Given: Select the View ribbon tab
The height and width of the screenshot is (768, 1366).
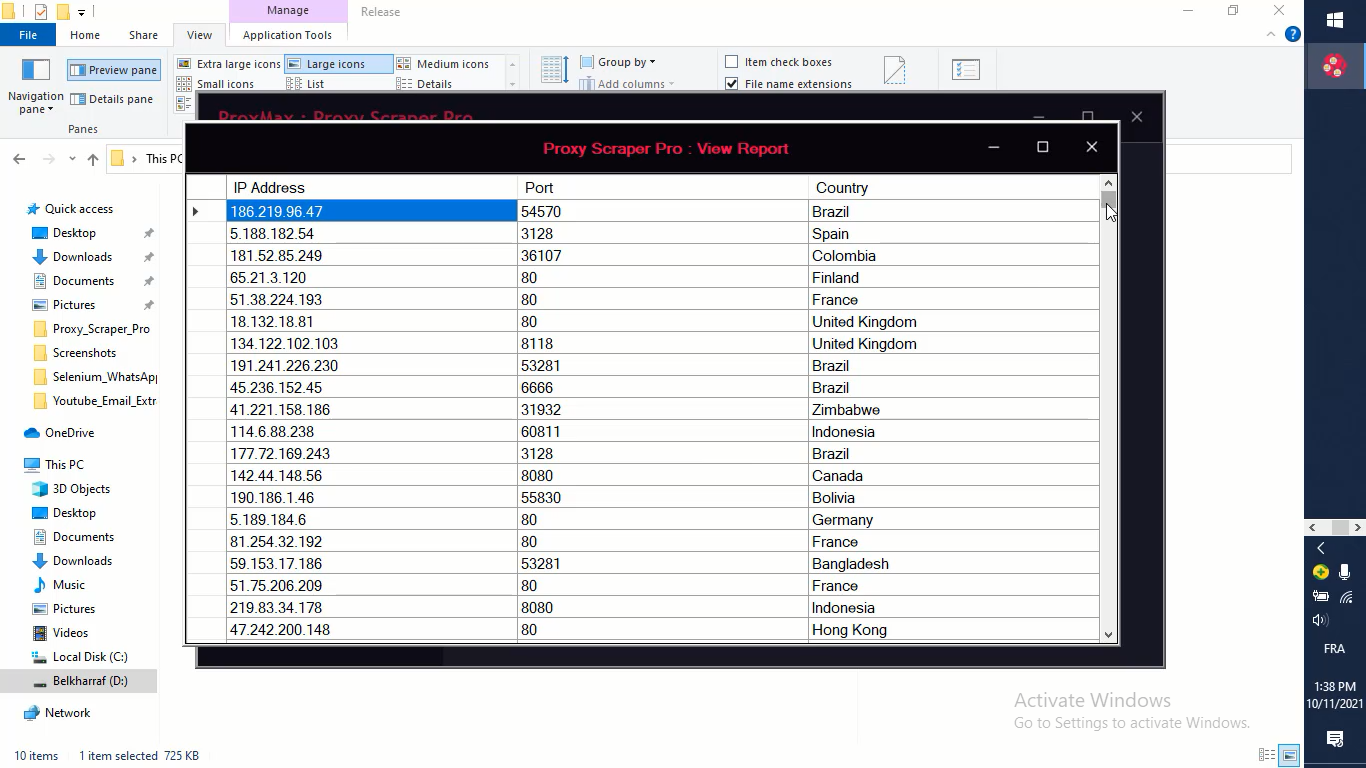Looking at the screenshot, I should pyautogui.click(x=199, y=35).
